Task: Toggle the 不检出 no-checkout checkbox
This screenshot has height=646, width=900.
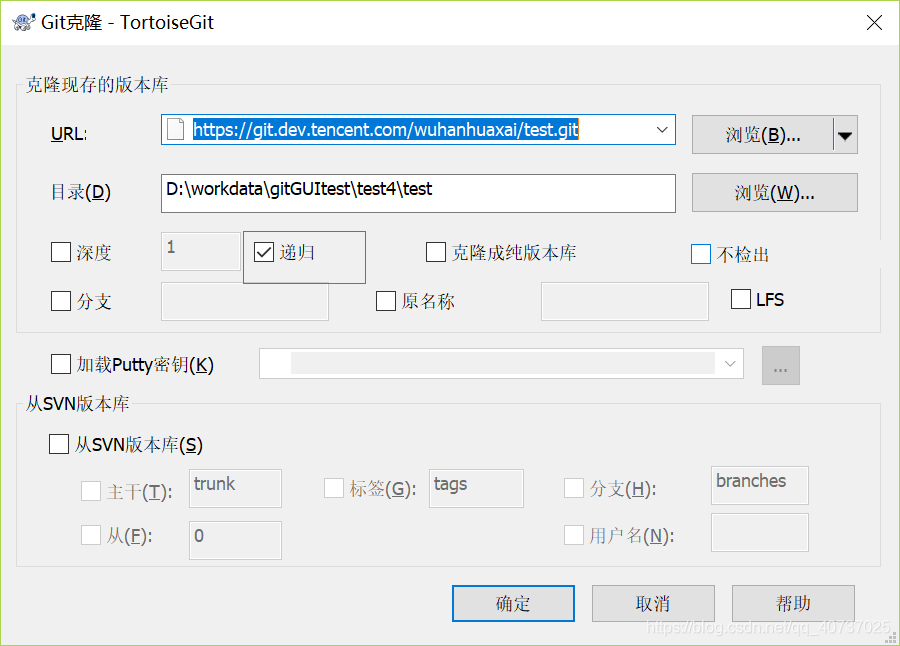Action: point(701,254)
